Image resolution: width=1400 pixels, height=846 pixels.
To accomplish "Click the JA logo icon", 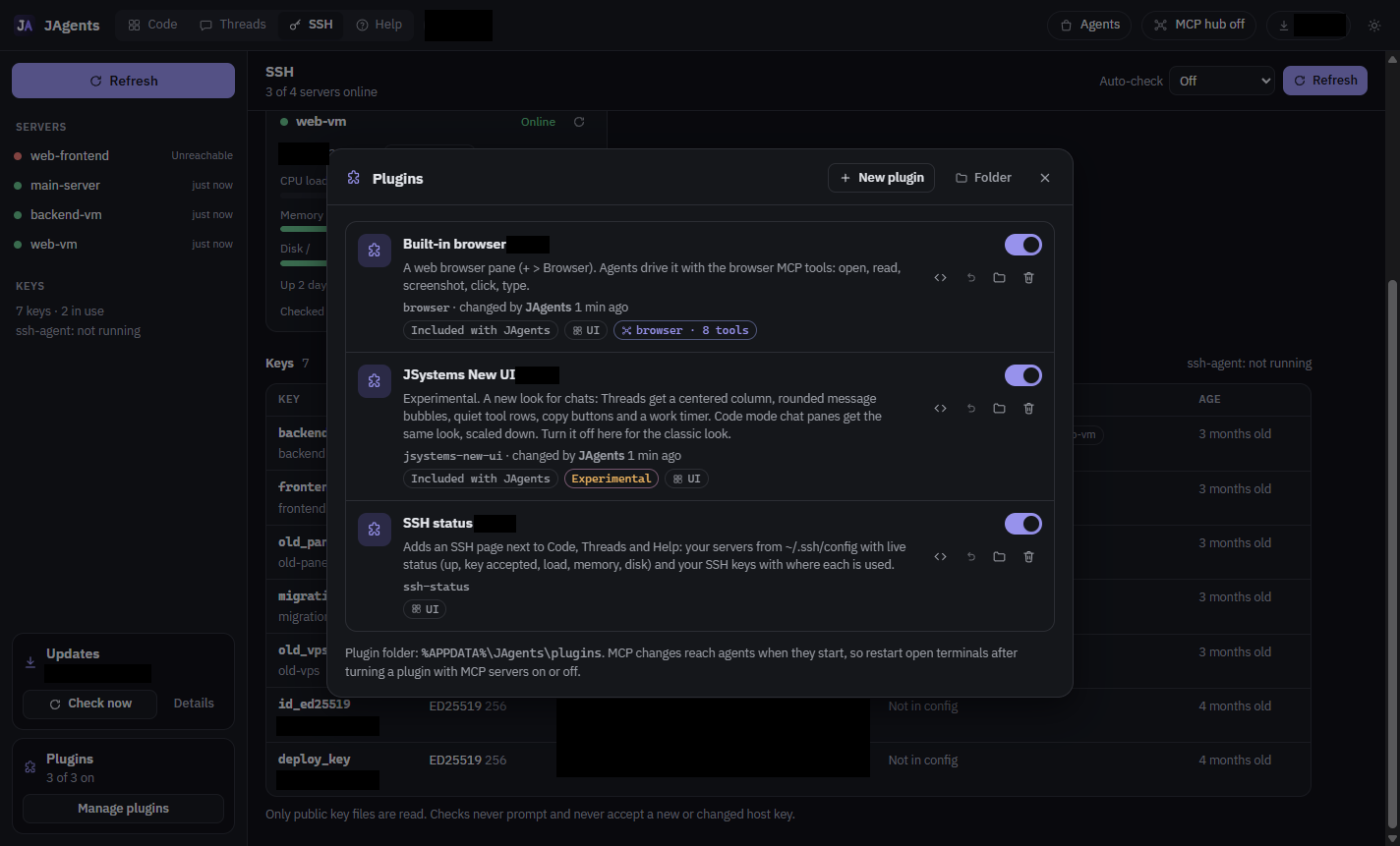I will click(25, 26).
